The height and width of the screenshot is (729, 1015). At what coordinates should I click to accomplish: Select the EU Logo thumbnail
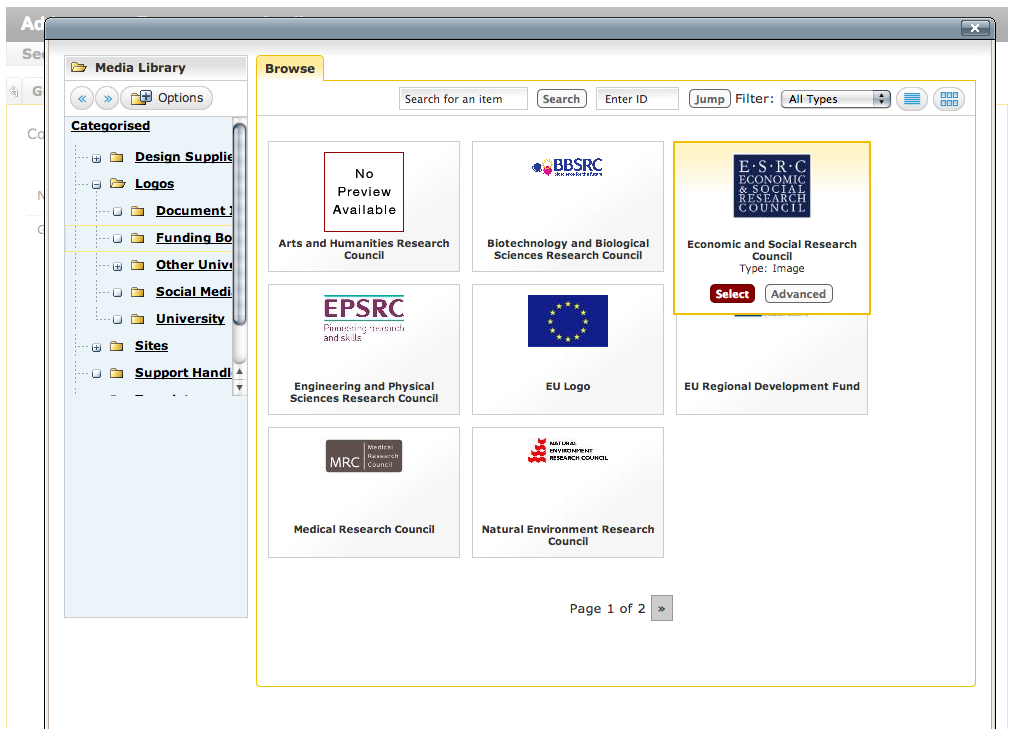click(568, 321)
